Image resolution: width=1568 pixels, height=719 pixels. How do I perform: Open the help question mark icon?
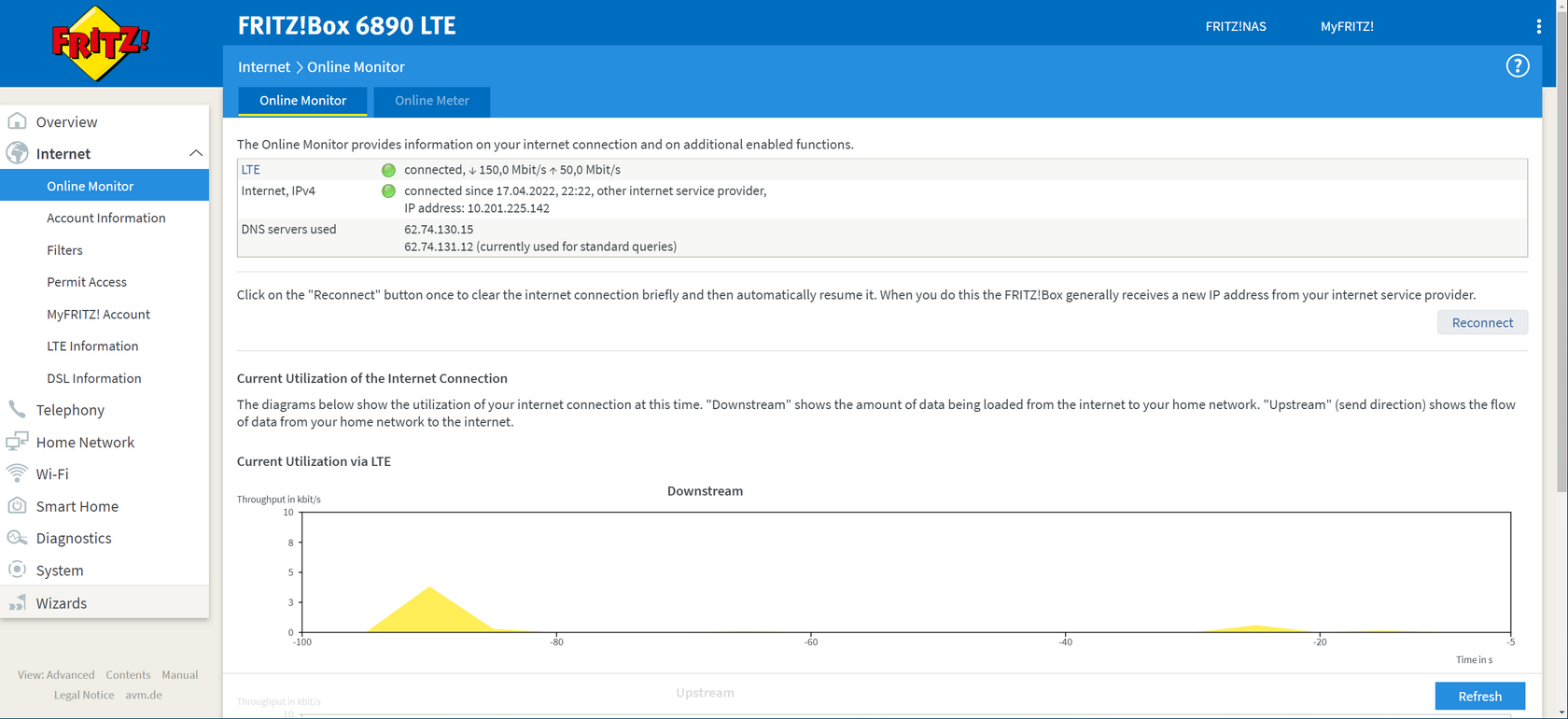1518,66
